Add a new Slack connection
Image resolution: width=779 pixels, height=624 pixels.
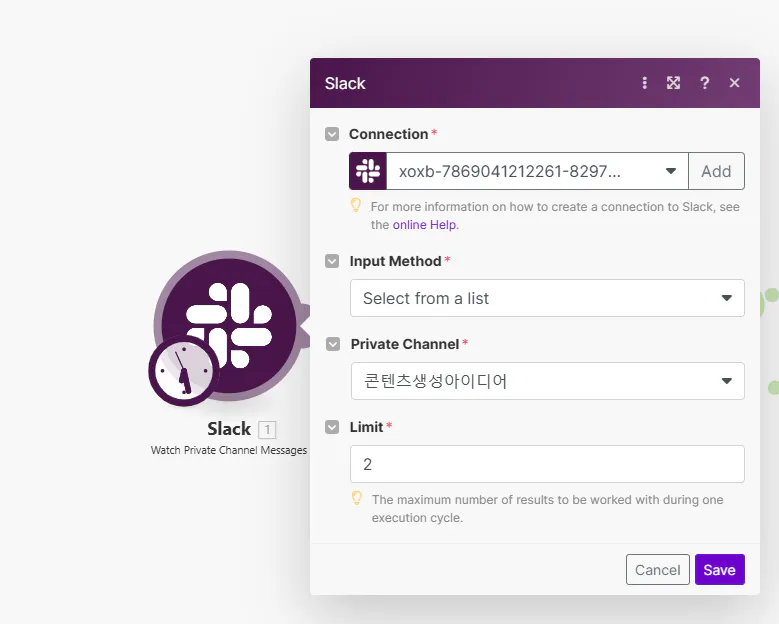click(x=716, y=171)
